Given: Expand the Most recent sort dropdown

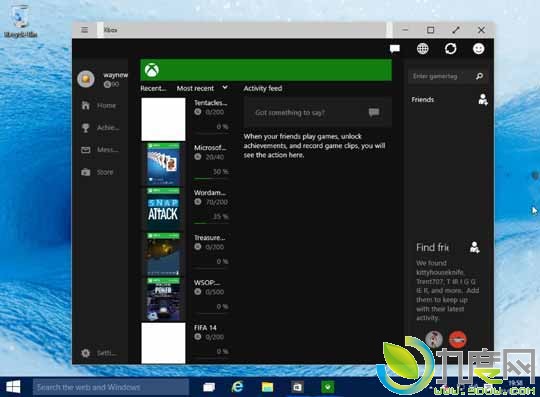Looking at the screenshot, I should pos(202,88).
